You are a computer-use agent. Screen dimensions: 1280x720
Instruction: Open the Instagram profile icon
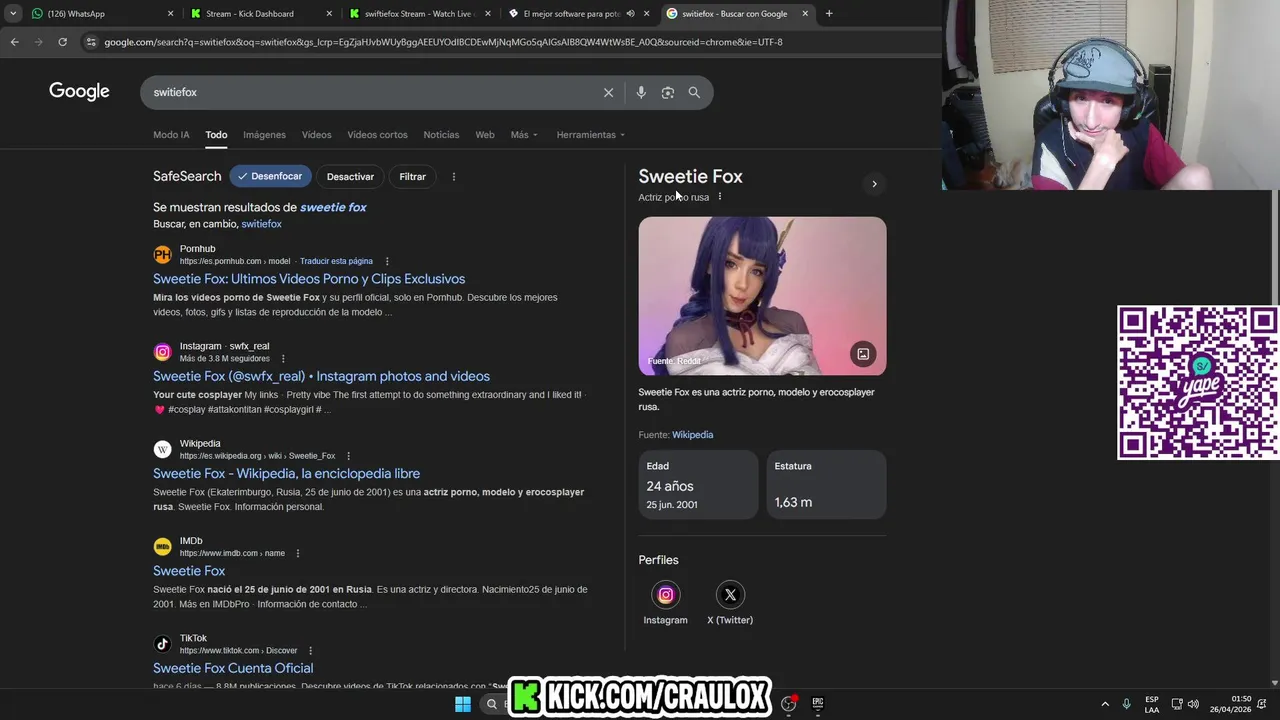pyautogui.click(x=665, y=595)
